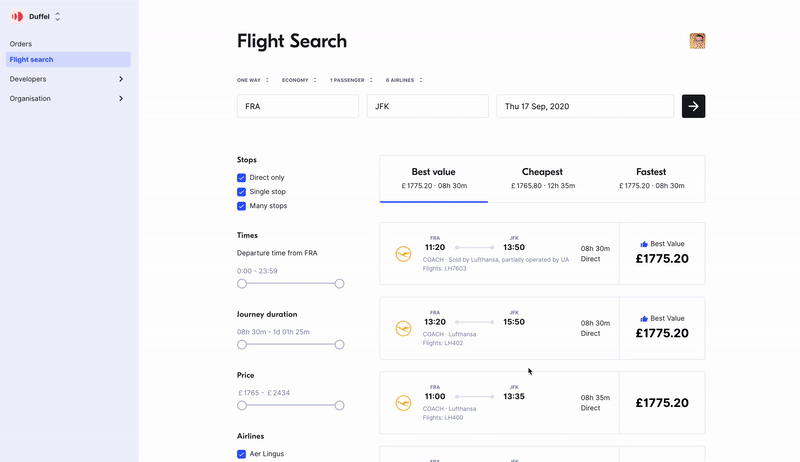Open the One Way trip type dropdown
Image resolution: width=800 pixels, height=462 pixels.
tap(253, 80)
